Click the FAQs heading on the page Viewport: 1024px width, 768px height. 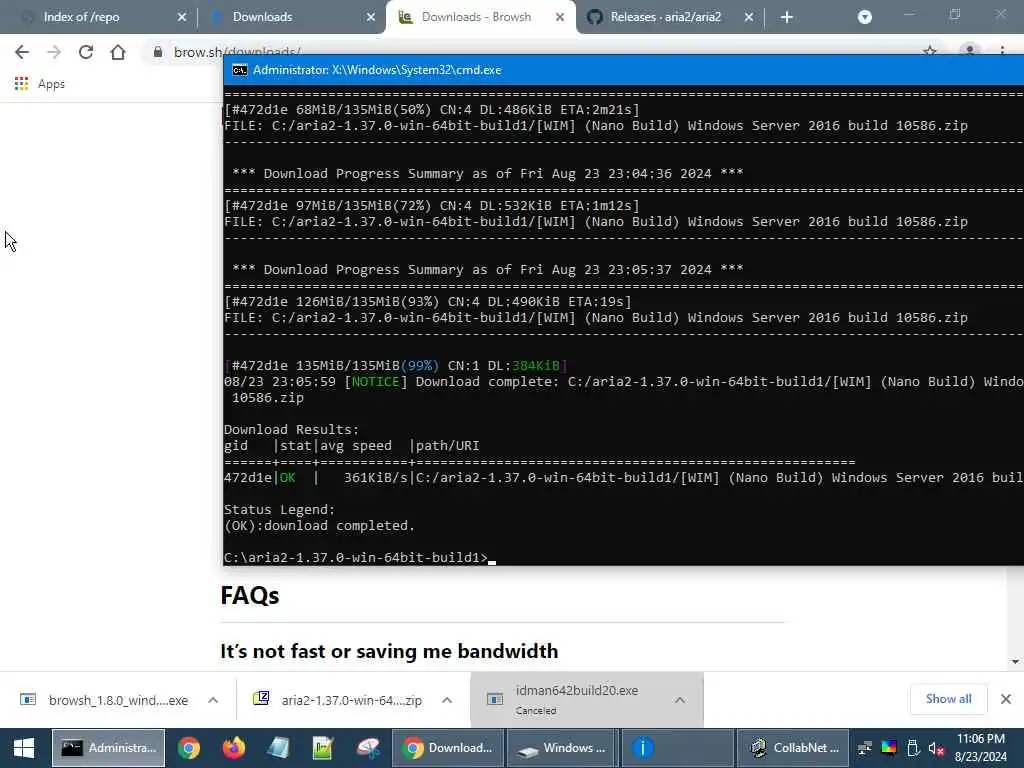[249, 596]
